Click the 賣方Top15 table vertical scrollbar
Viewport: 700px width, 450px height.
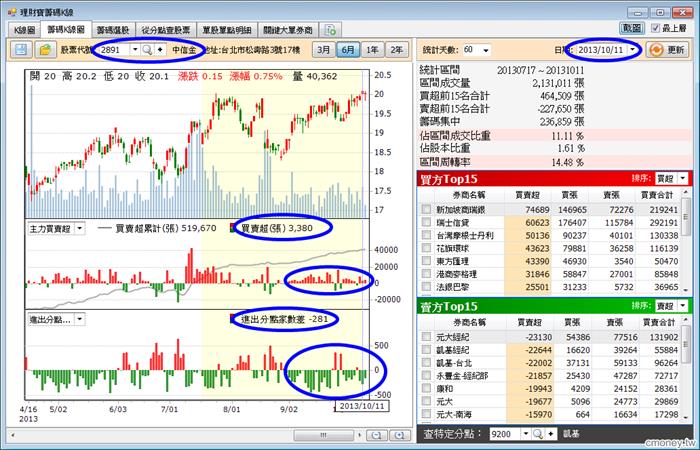pos(686,368)
